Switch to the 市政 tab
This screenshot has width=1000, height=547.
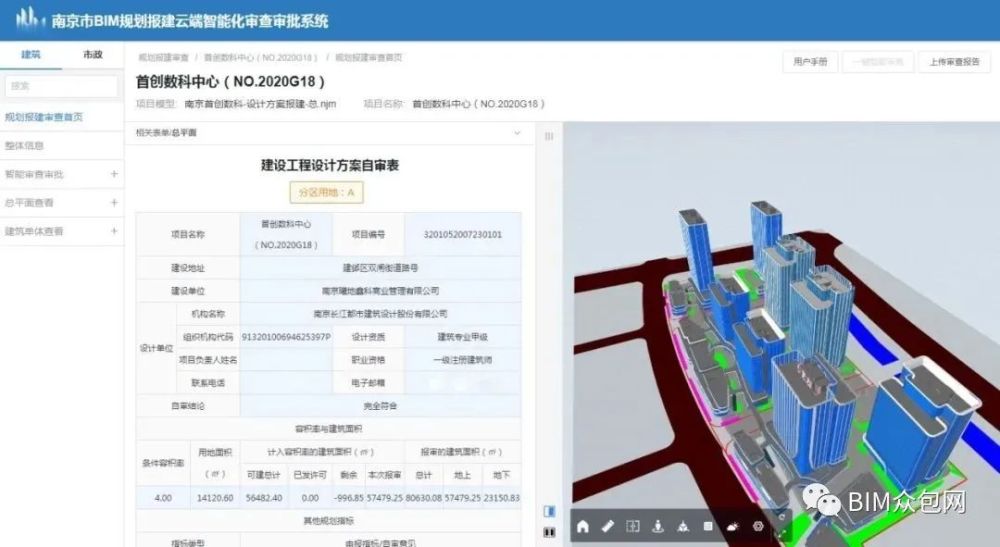[93, 55]
